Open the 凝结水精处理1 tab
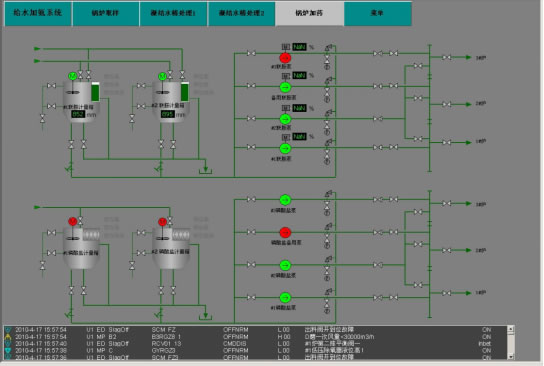The image size is (544, 366). coord(173,14)
